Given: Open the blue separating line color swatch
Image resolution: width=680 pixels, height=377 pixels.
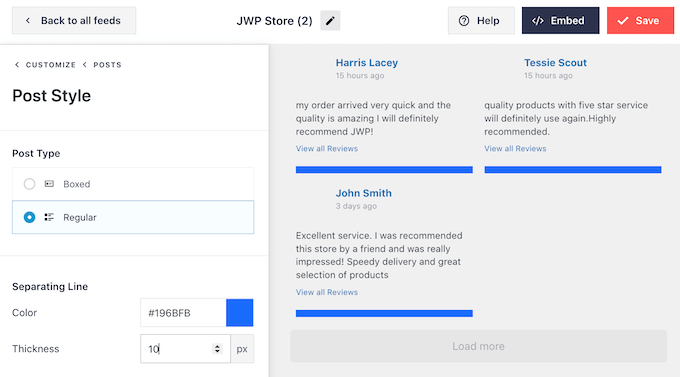Looking at the screenshot, I should point(239,312).
